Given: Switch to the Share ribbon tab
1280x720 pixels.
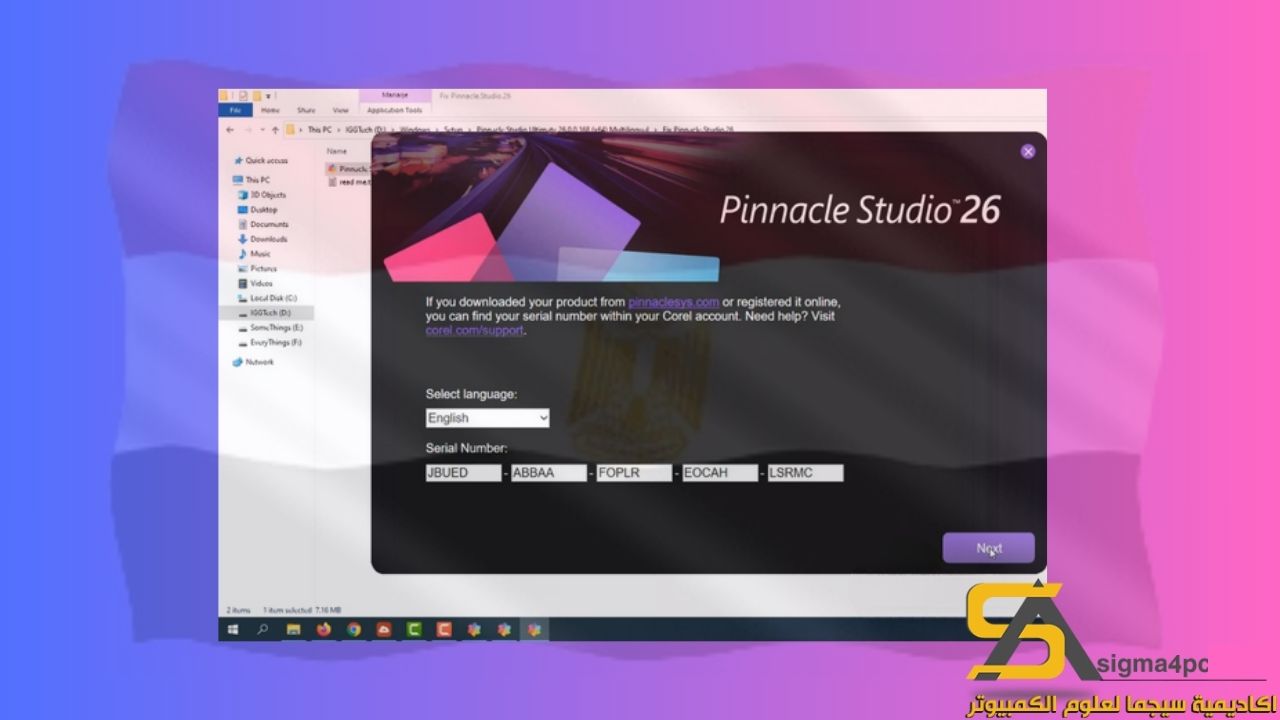Looking at the screenshot, I should (306, 110).
